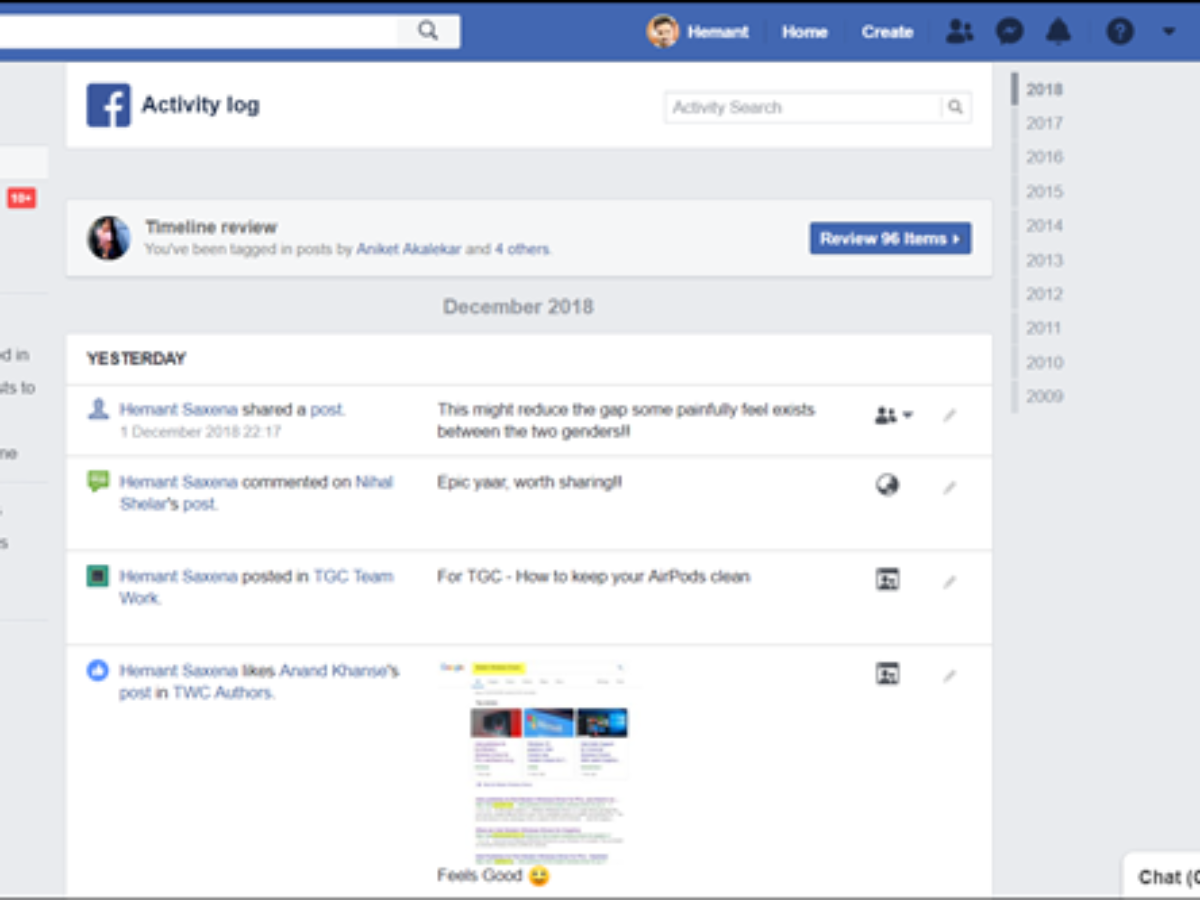Screen dimensions: 1200x900
Task: Click the edit pencil on TGC Team Work row
Action: tap(950, 582)
